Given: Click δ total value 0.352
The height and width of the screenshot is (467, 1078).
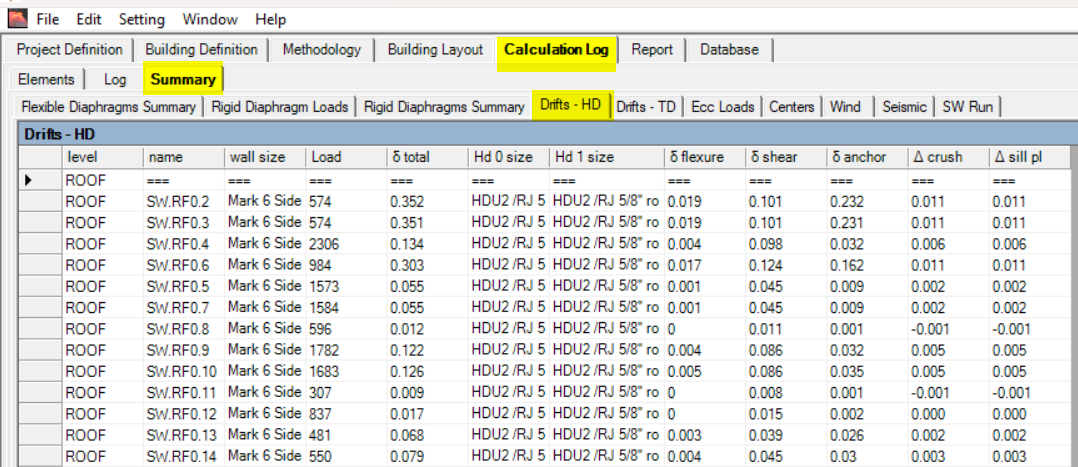Looking at the screenshot, I should [x=427, y=202].
